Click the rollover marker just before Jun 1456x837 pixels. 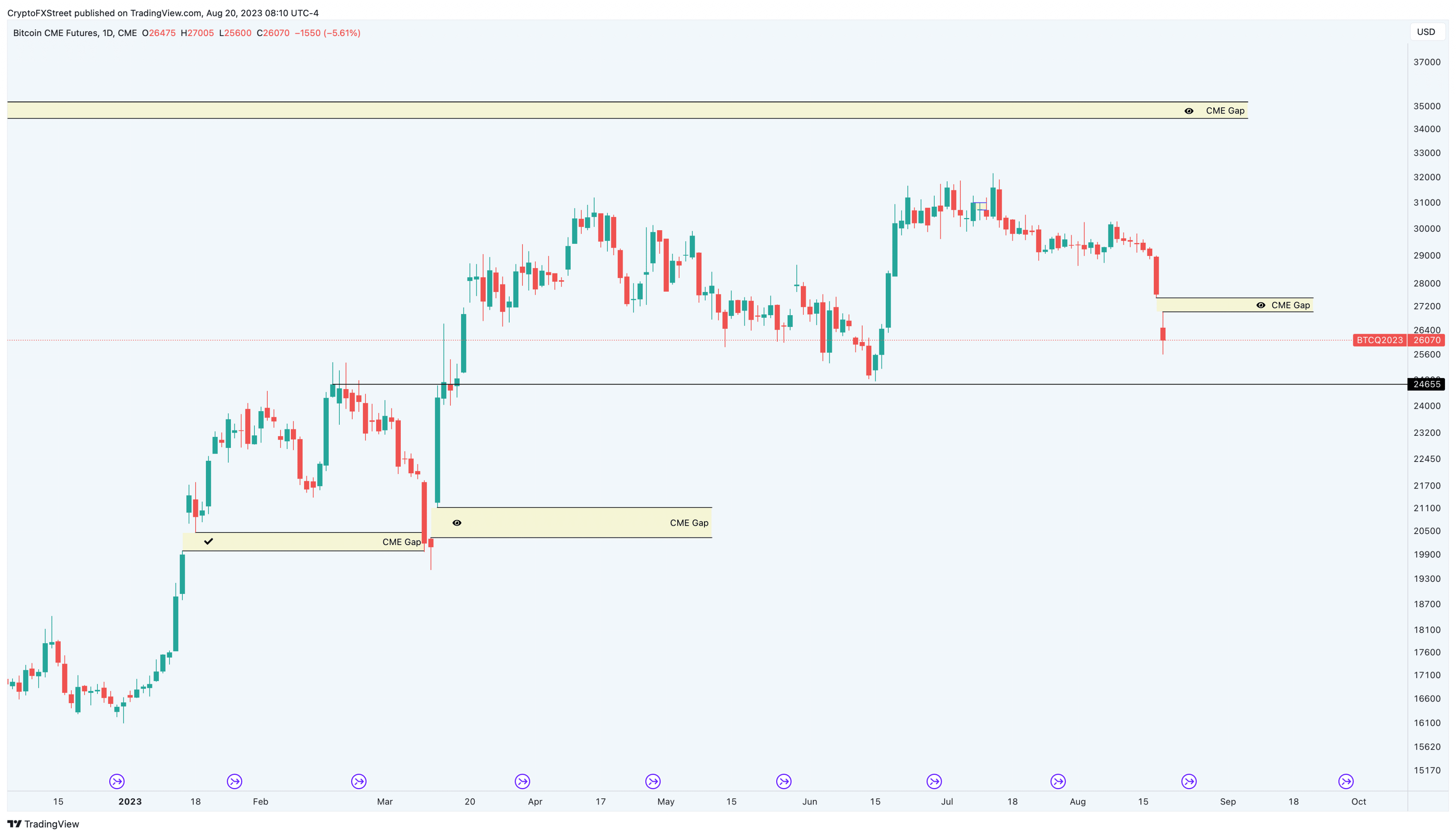coord(784,781)
